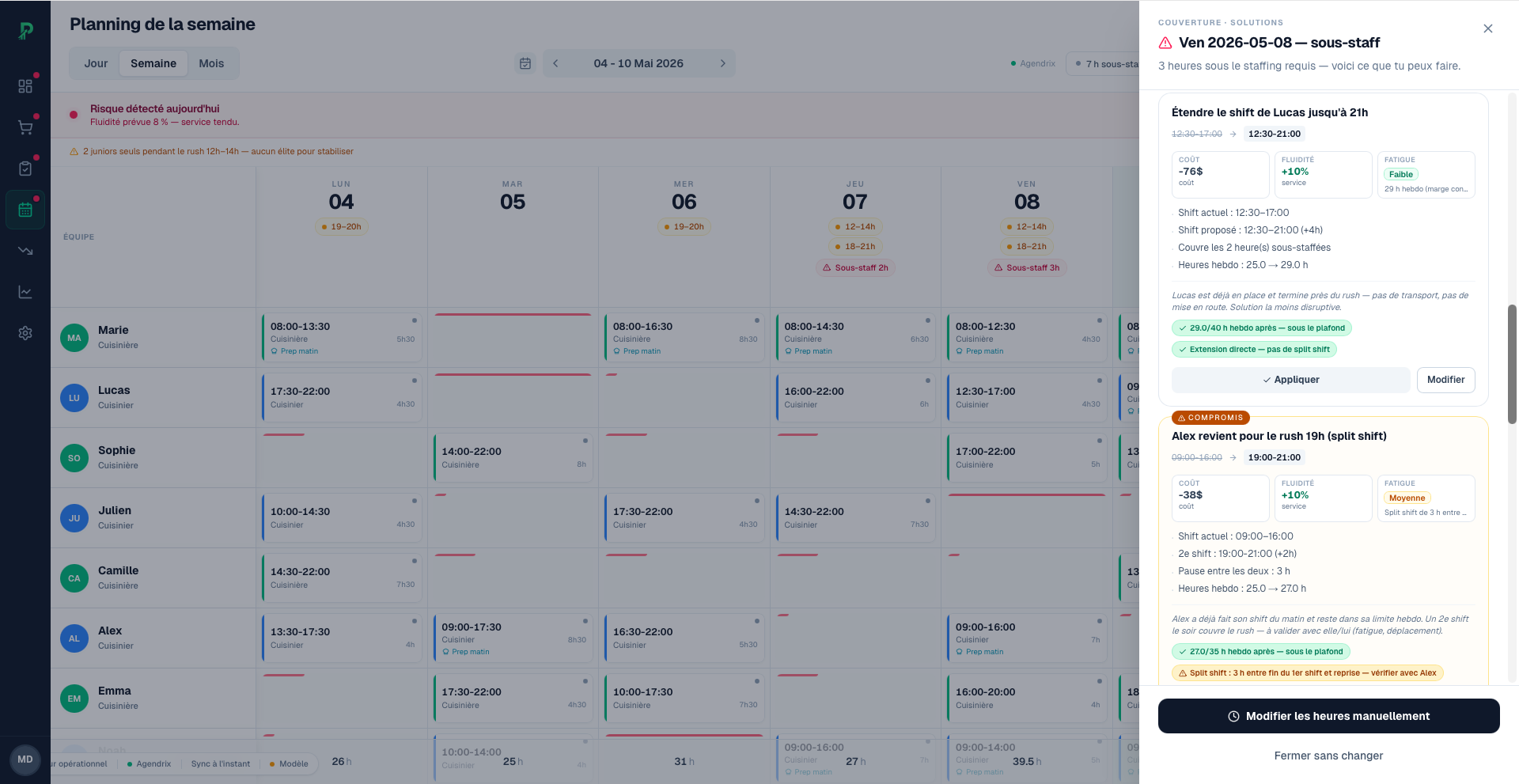Go to next week with right chevron

[x=722, y=63]
